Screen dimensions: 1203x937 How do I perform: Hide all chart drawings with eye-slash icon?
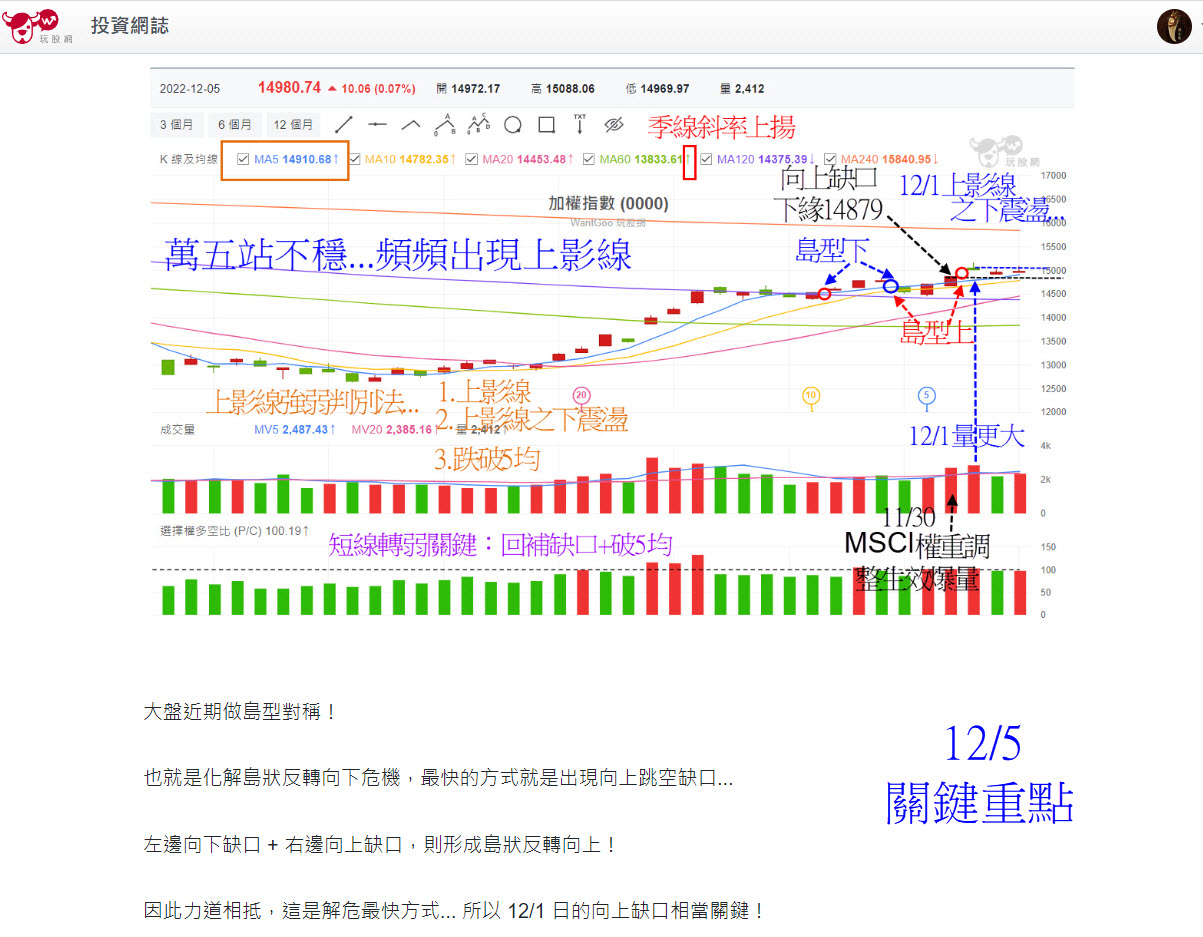point(614,124)
